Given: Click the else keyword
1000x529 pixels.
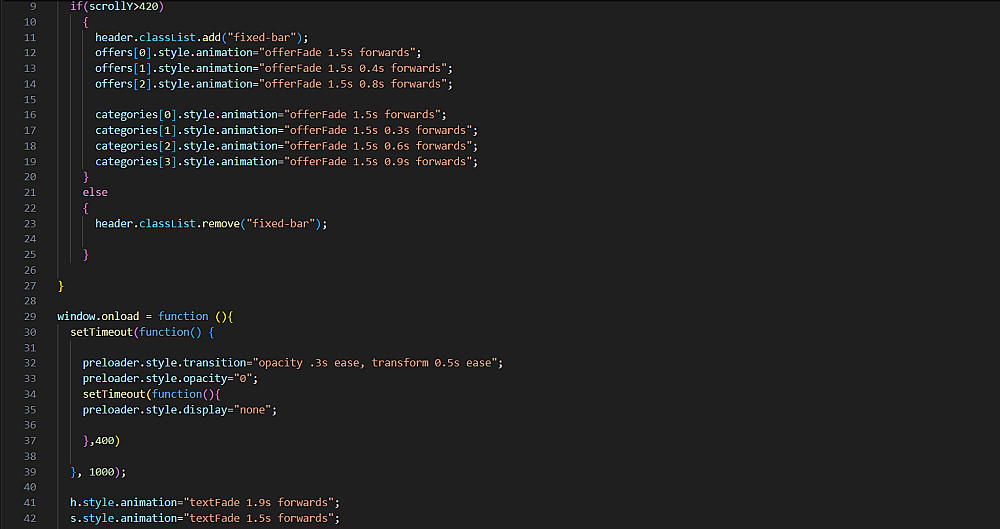Looking at the screenshot, I should click(x=95, y=192).
